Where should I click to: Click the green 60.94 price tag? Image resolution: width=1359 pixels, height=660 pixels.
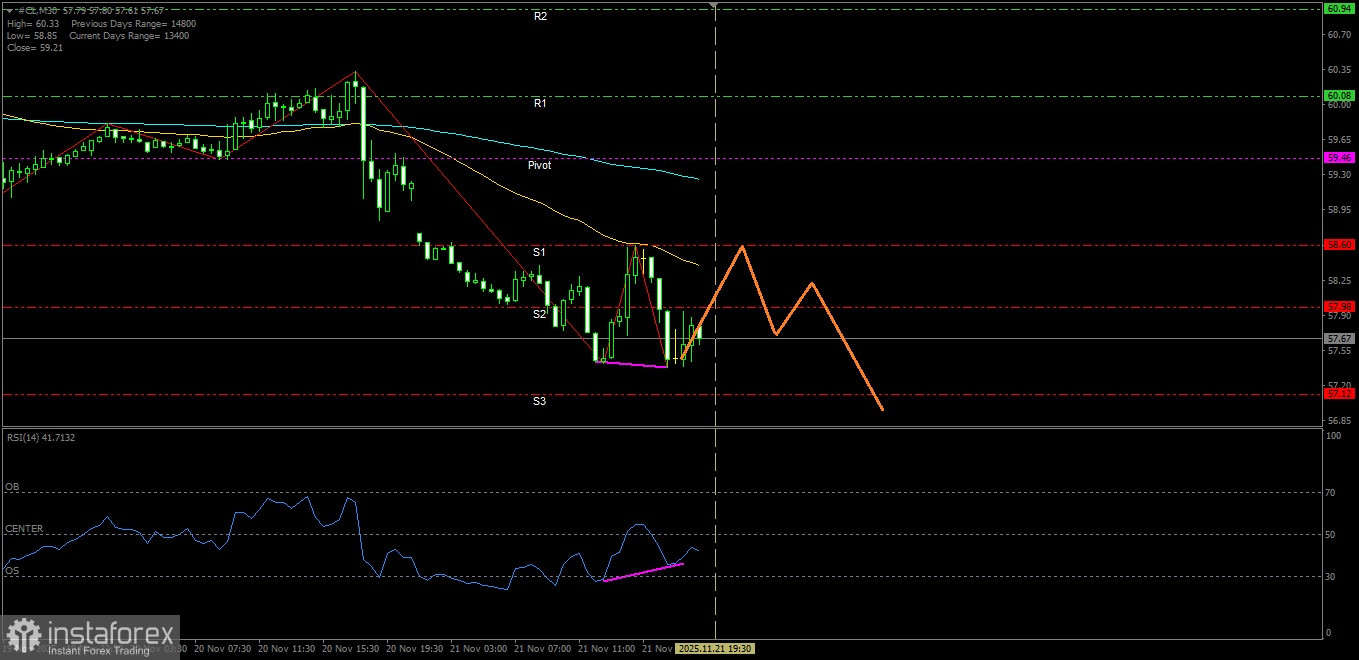[1337, 9]
